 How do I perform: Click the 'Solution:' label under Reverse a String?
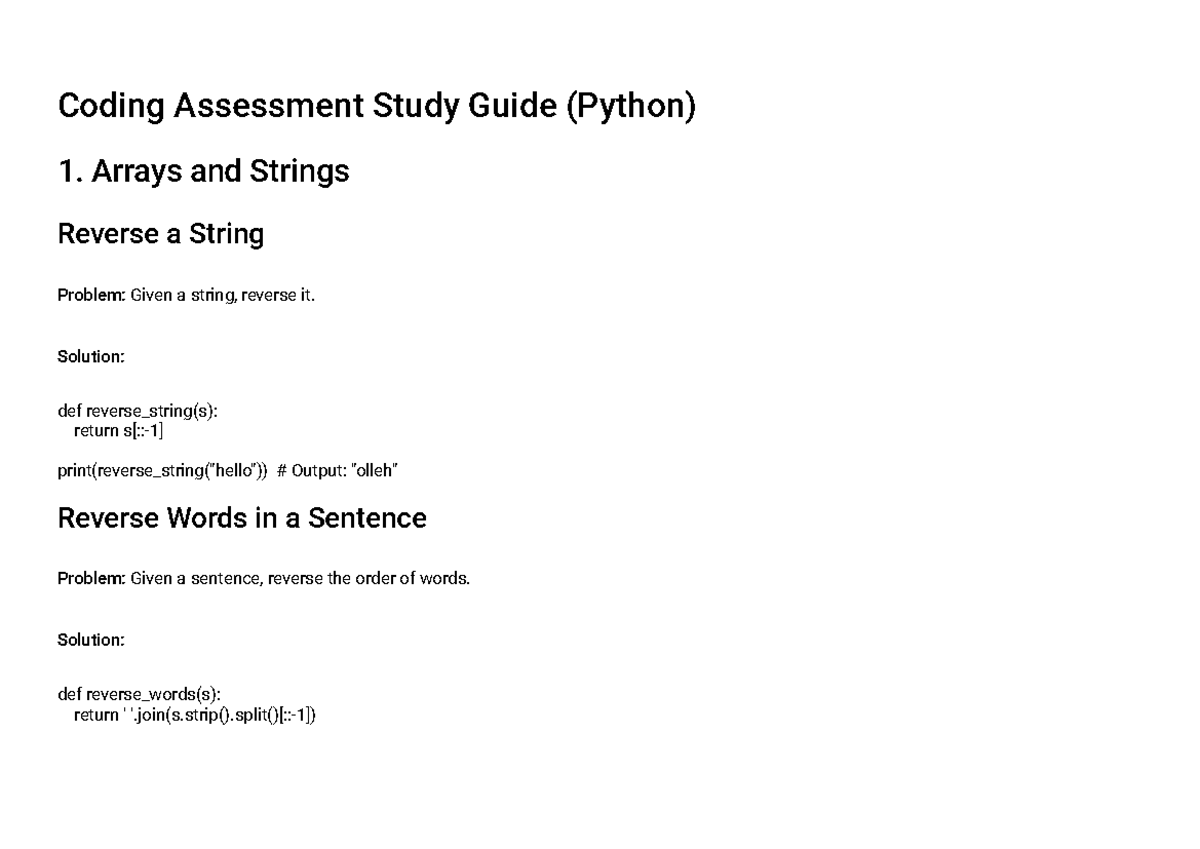coord(91,357)
